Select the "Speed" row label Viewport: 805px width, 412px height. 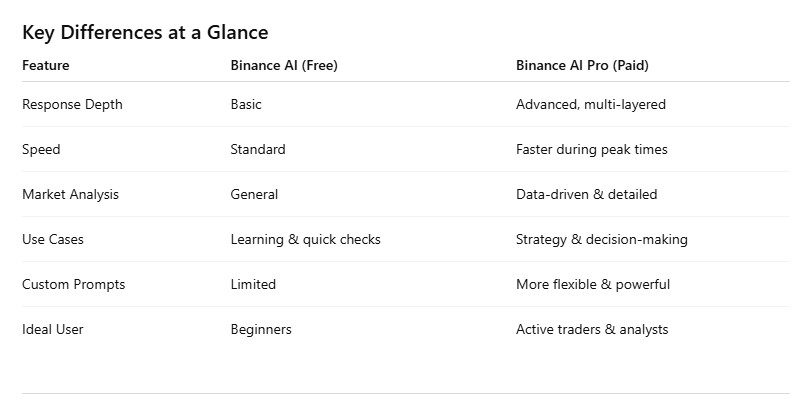coord(41,150)
